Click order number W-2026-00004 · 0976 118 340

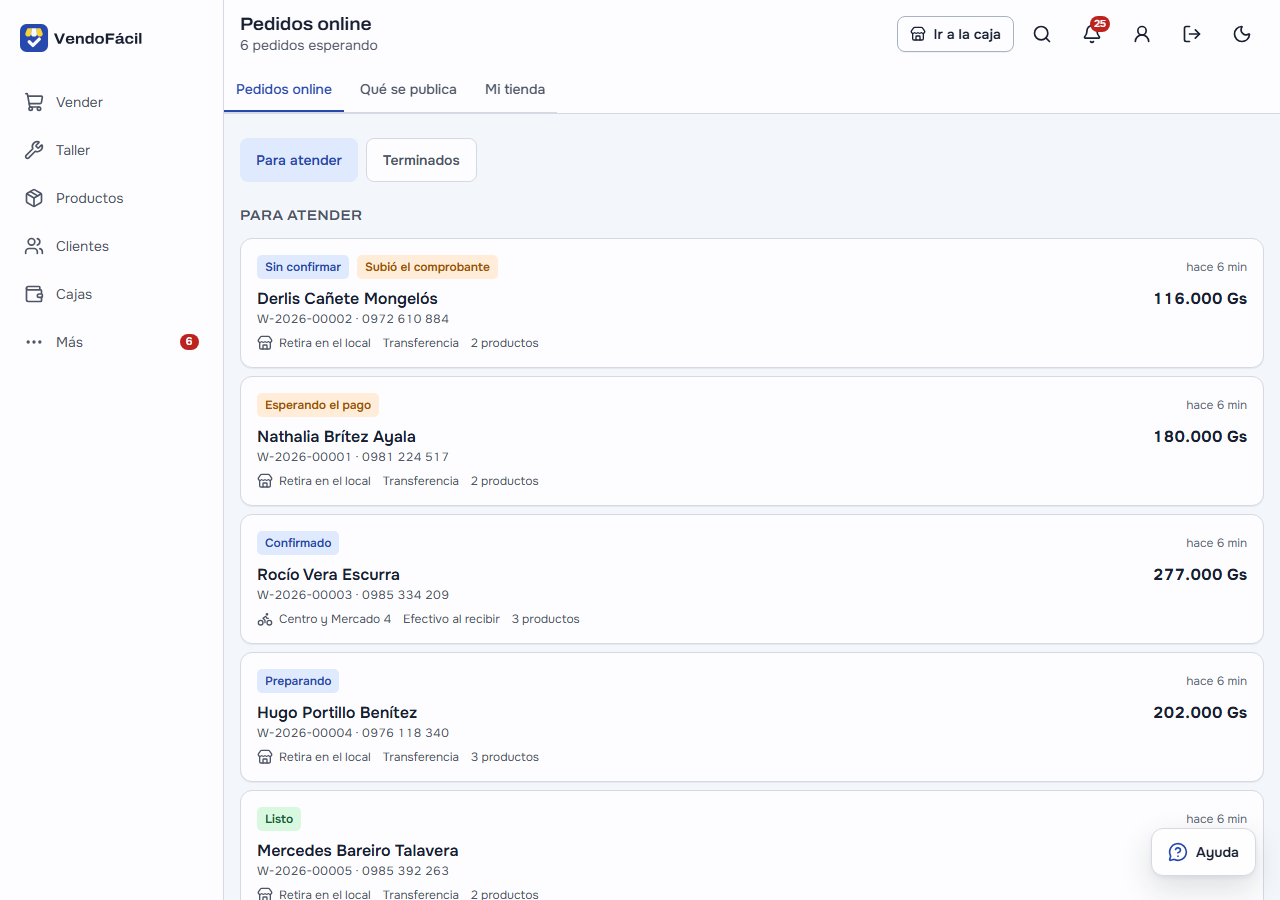click(353, 733)
